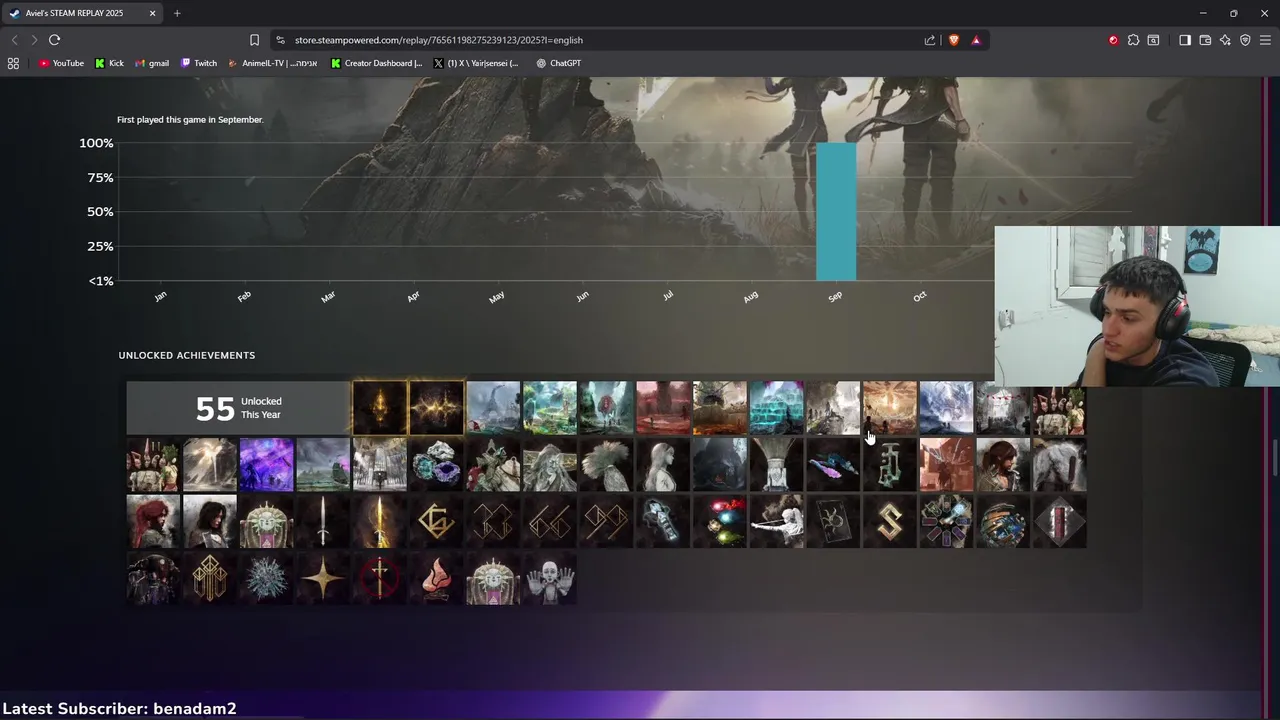Image resolution: width=1280 pixels, height=720 pixels.
Task: Click the Brave Rewards triangle icon
Action: tap(976, 40)
